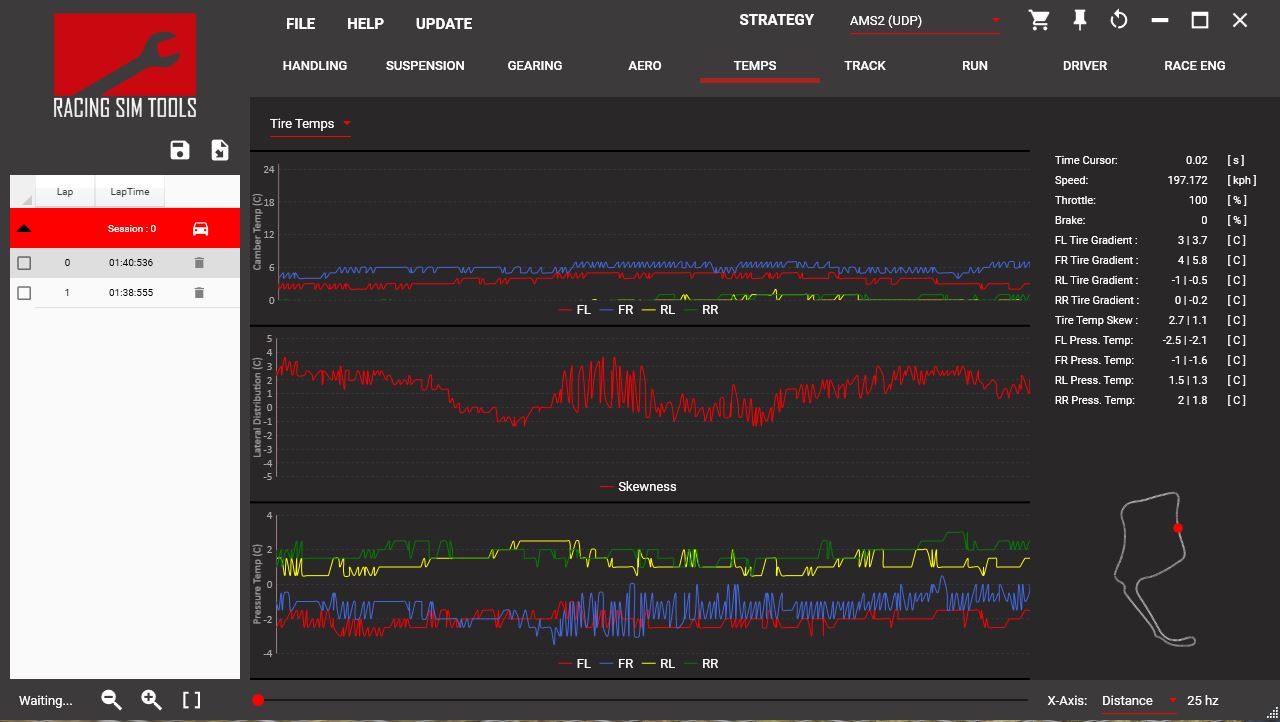1280x722 pixels.
Task: Toggle FR series in Camber Temp legend
Action: point(617,310)
